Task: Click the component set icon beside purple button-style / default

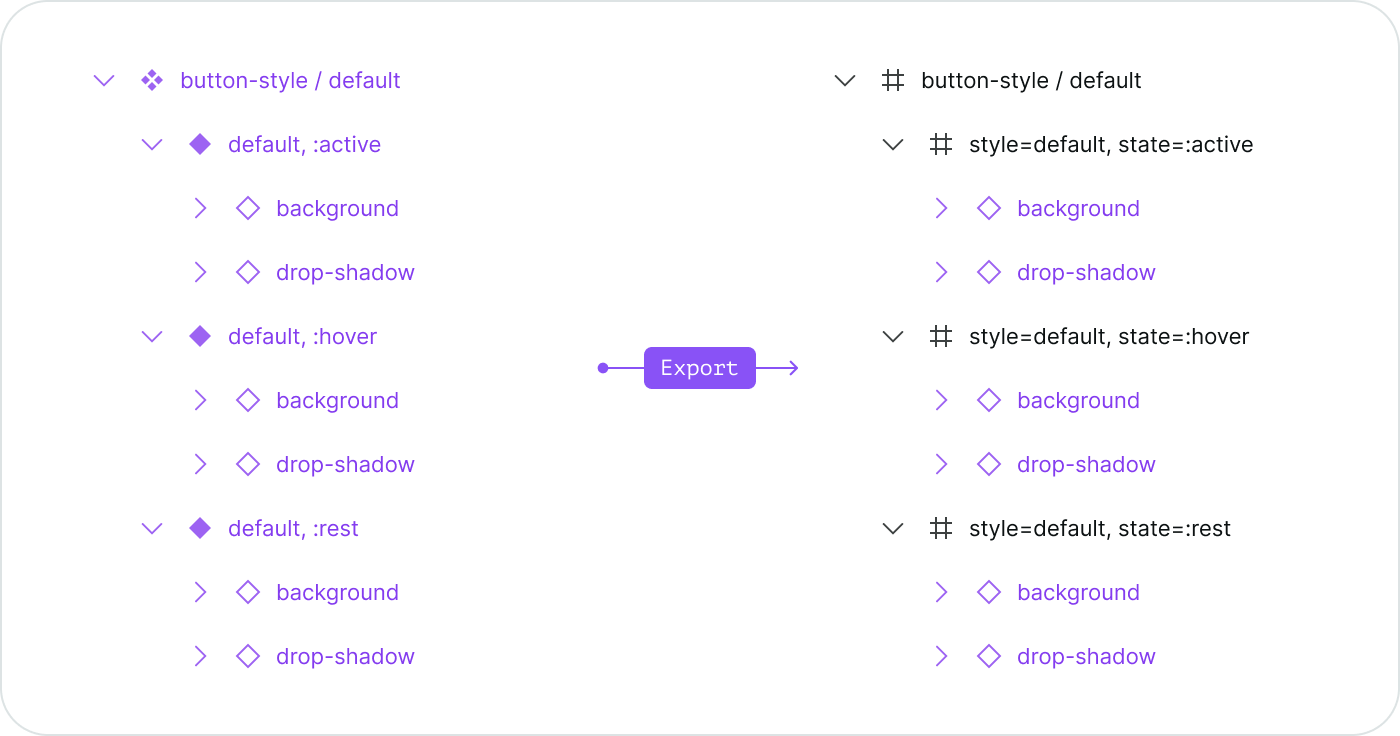Action: tap(152, 81)
